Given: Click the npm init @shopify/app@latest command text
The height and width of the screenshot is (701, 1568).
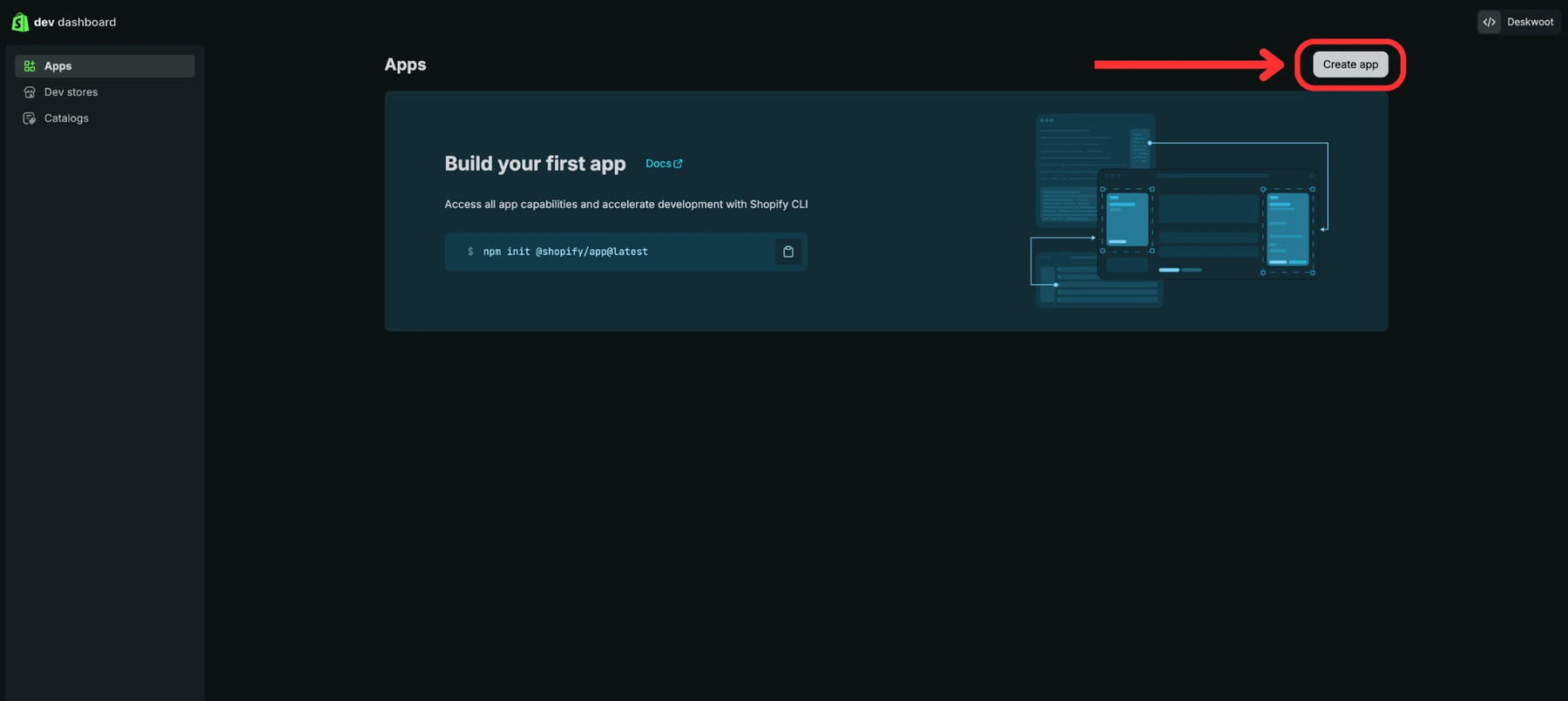Looking at the screenshot, I should point(565,252).
